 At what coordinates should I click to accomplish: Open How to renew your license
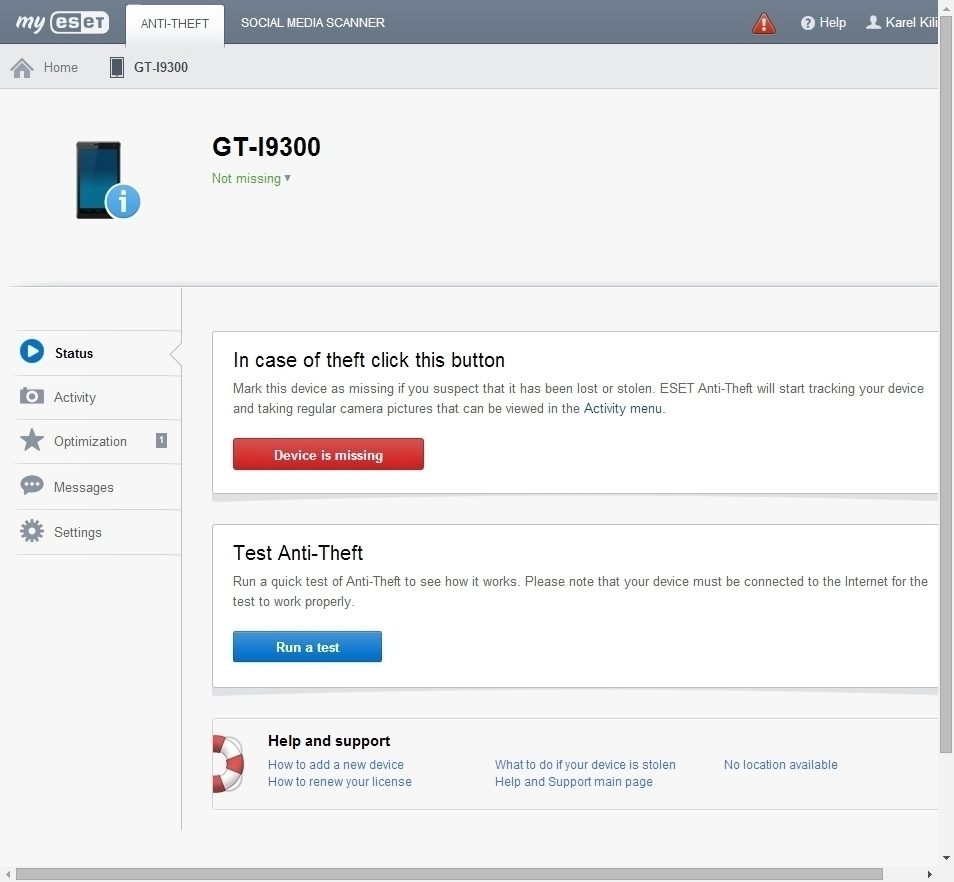pyautogui.click(x=339, y=782)
